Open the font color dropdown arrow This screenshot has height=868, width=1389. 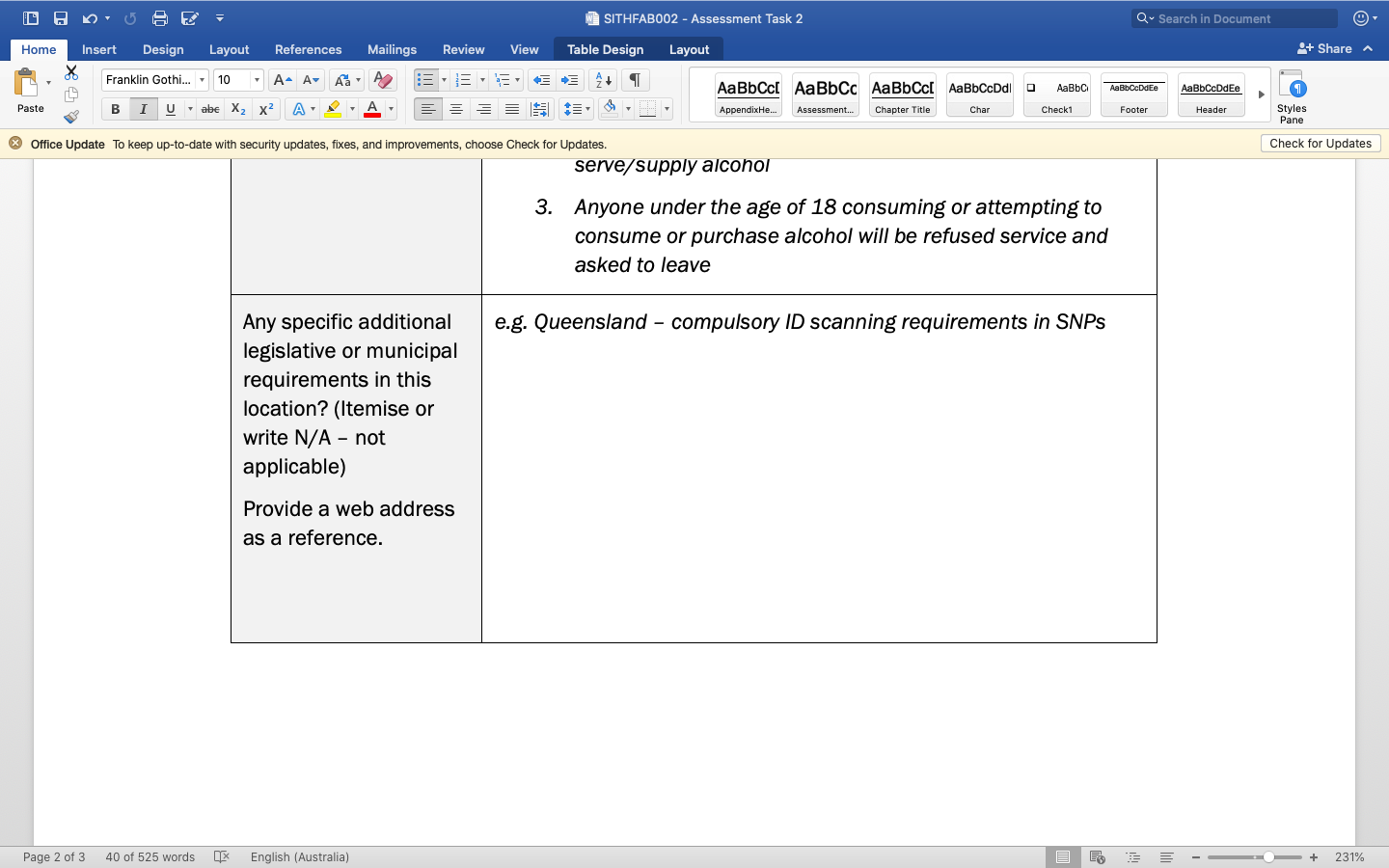[390, 109]
